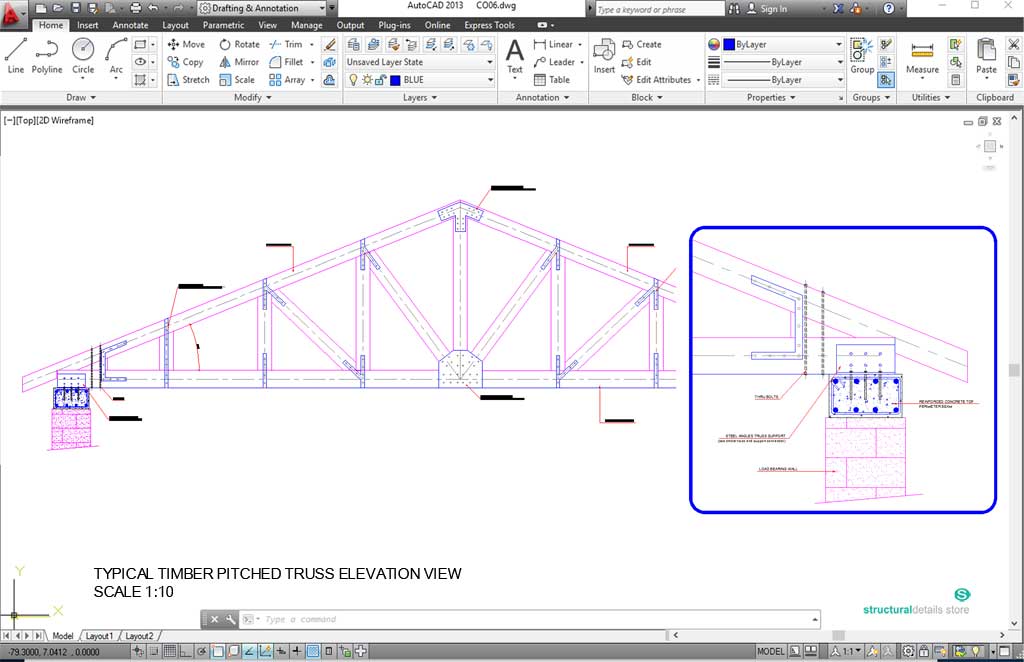Activate the Mirror tool
Image resolution: width=1024 pixels, height=662 pixels.
(239, 62)
